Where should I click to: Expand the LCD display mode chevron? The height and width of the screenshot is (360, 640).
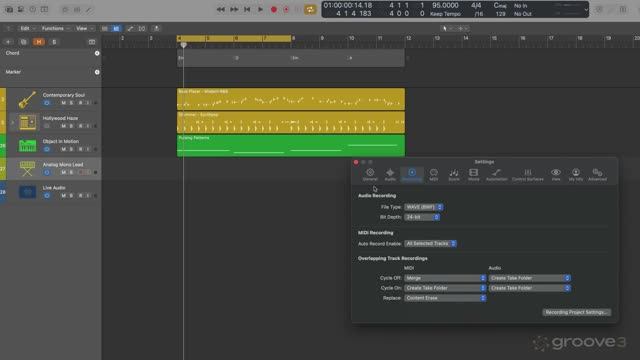[x=586, y=9]
